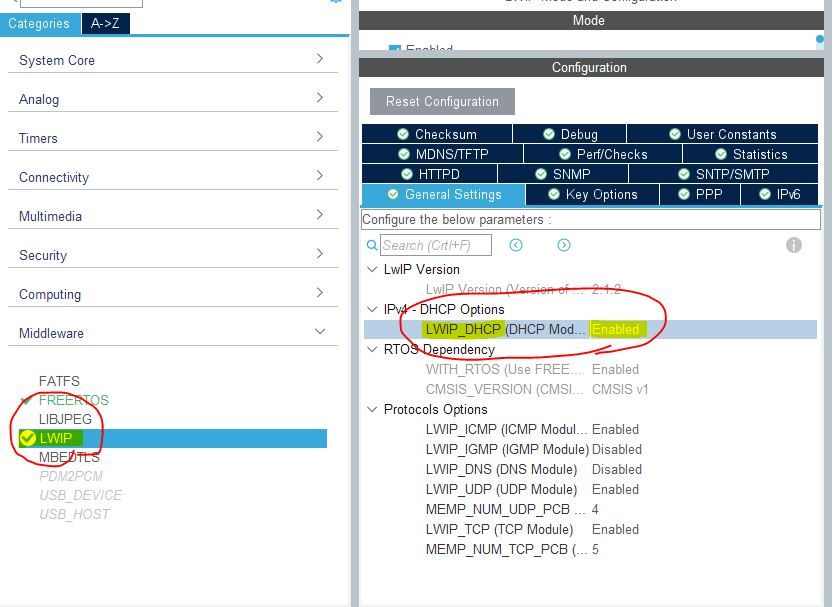Select the LWIP_UDP (UDP Module) label
The image size is (839, 607).
tap(501, 489)
